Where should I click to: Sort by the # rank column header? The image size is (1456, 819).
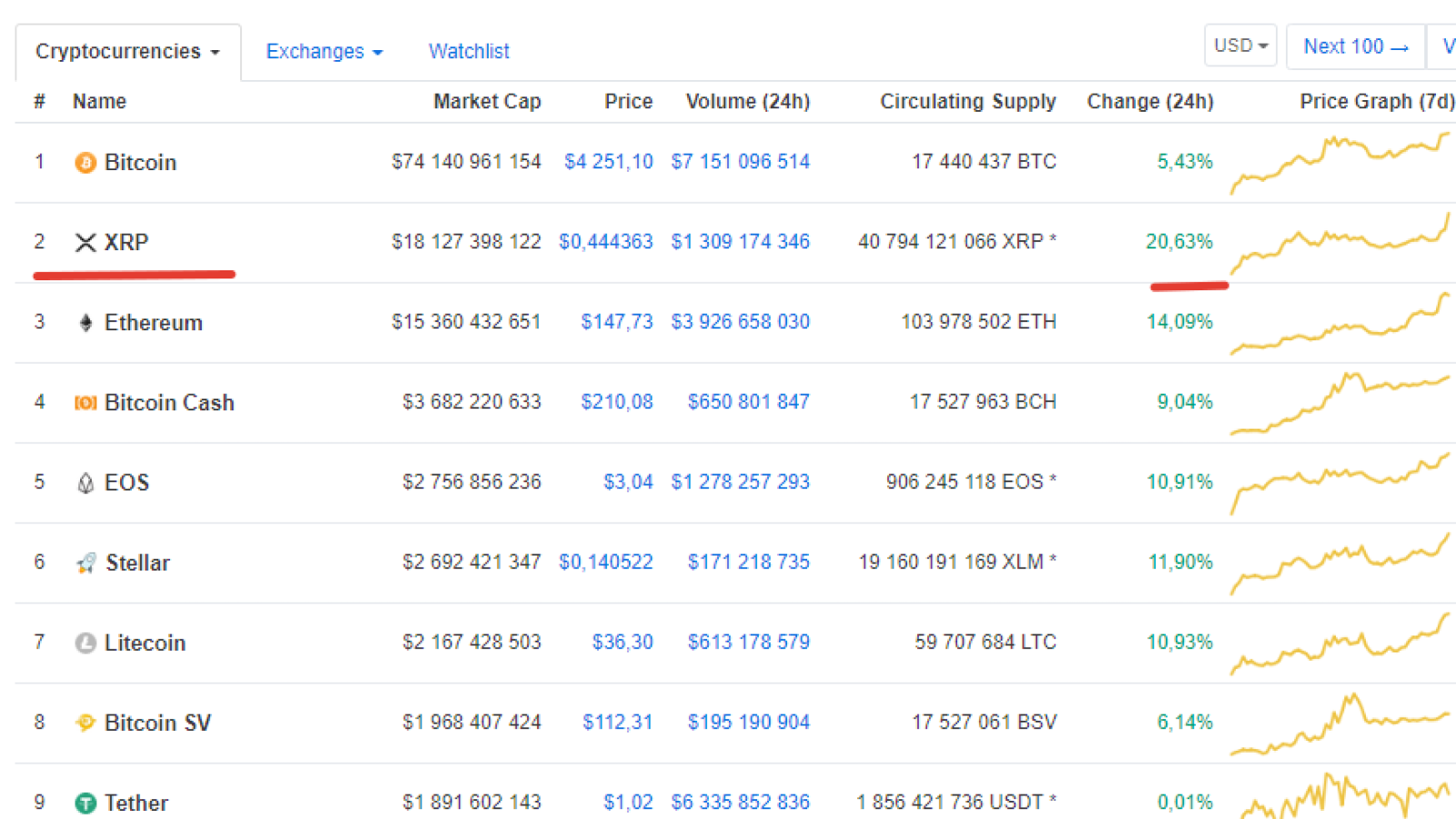pyautogui.click(x=39, y=101)
